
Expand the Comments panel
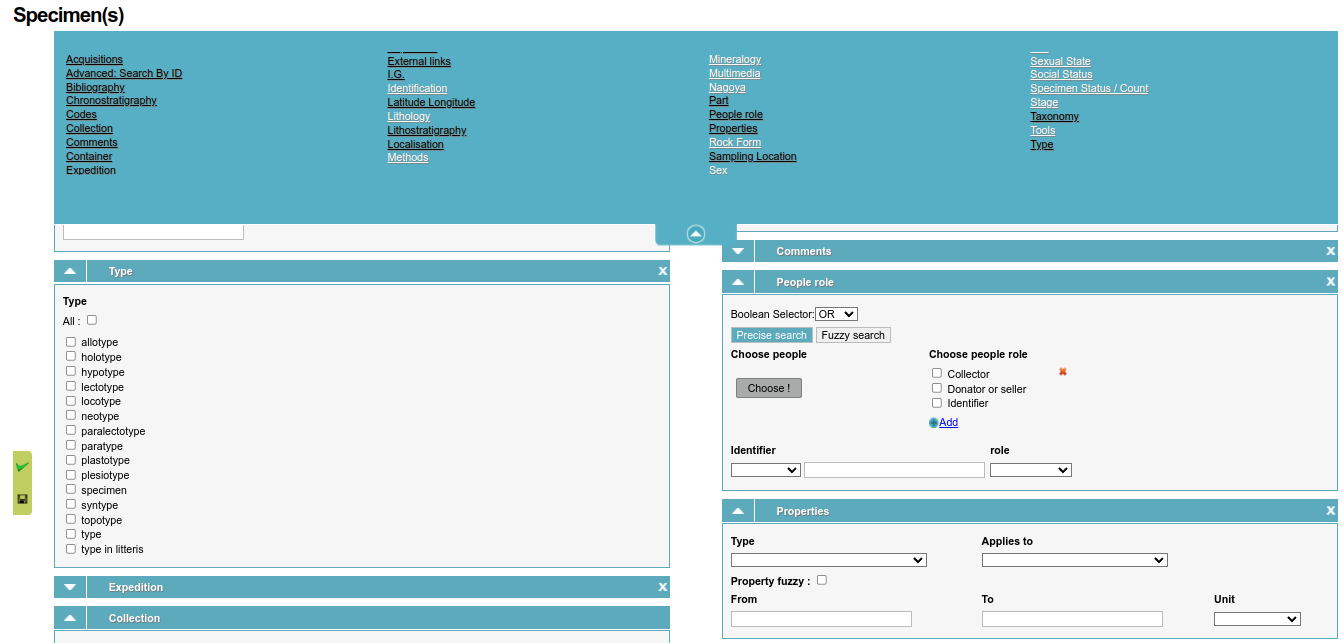737,250
